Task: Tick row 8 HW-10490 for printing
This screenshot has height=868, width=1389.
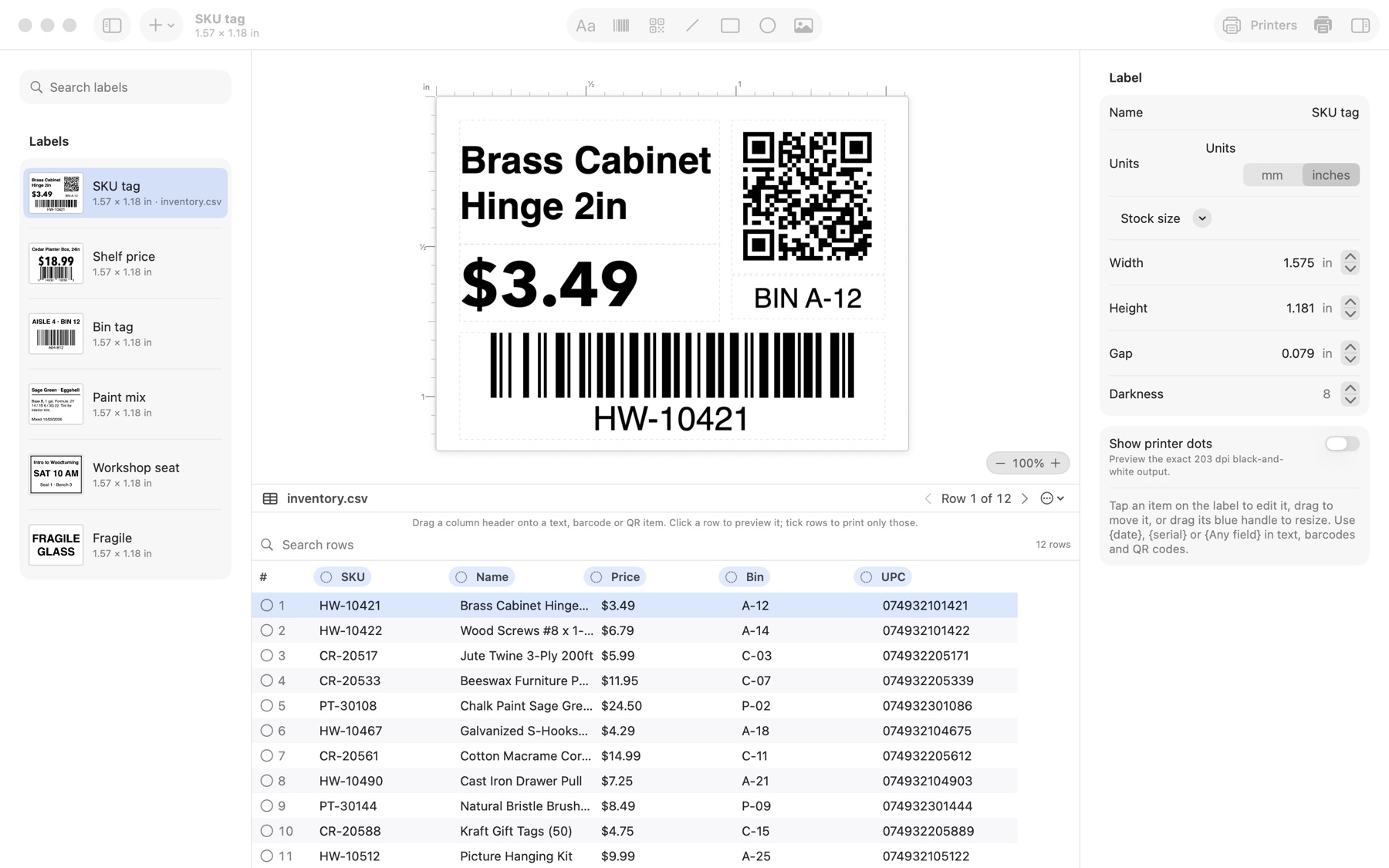Action: tap(266, 781)
